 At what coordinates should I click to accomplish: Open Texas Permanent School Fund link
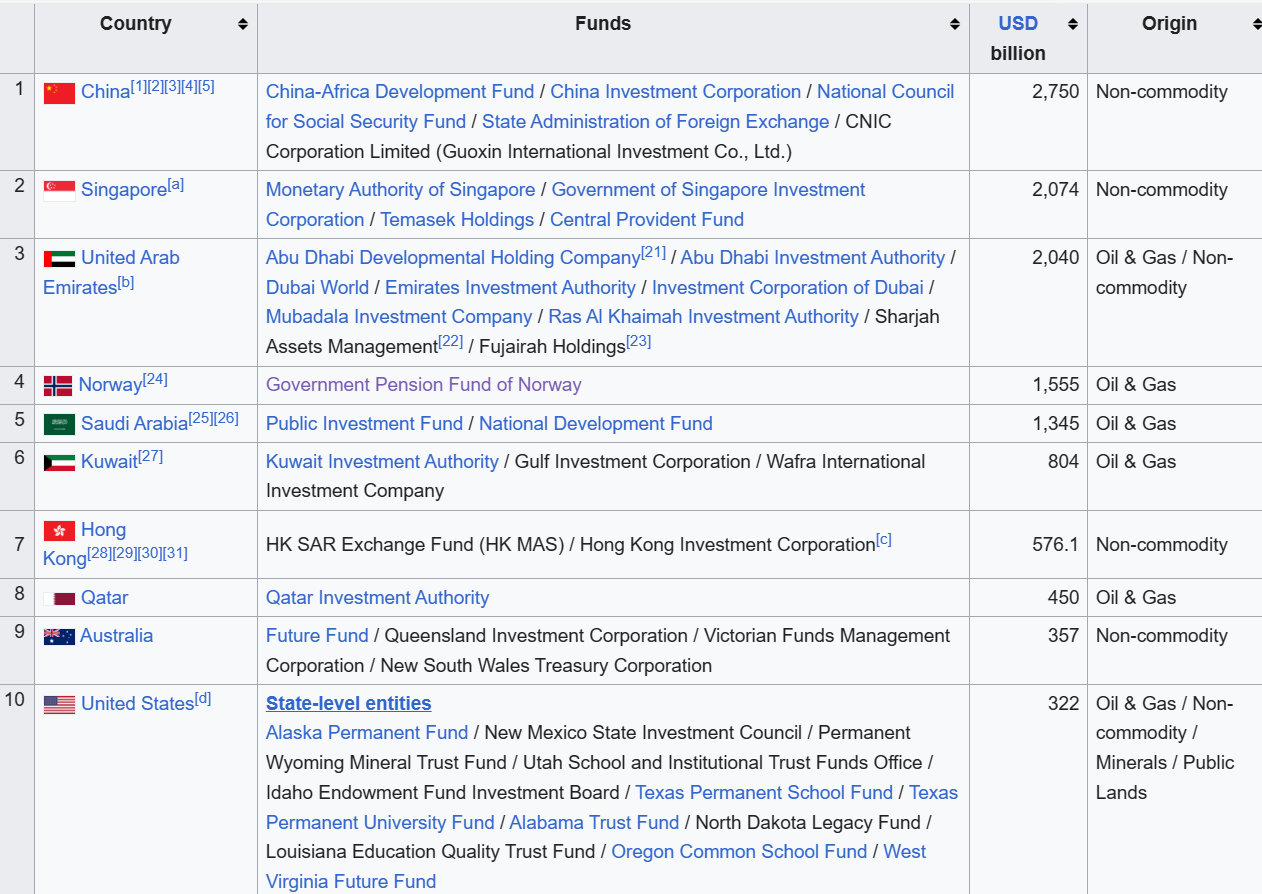pyautogui.click(x=764, y=793)
